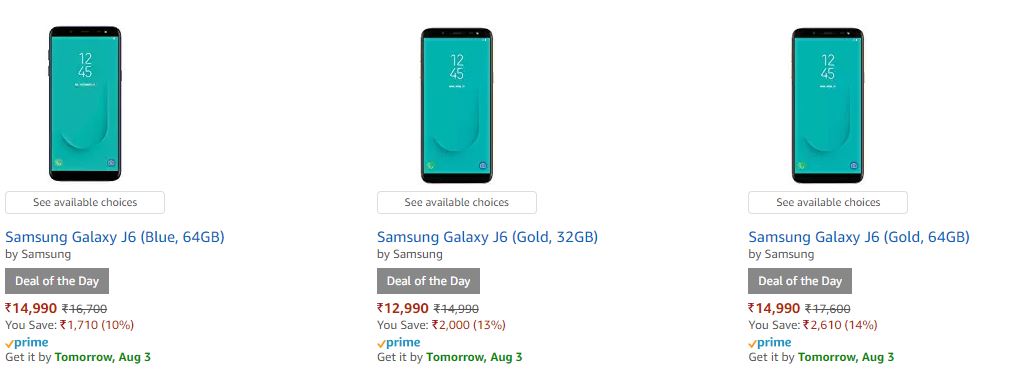Viewport: 1017px width, 374px height.
Task: Click Deal of the Day badge for Gold 32GB
Action: coord(428,281)
